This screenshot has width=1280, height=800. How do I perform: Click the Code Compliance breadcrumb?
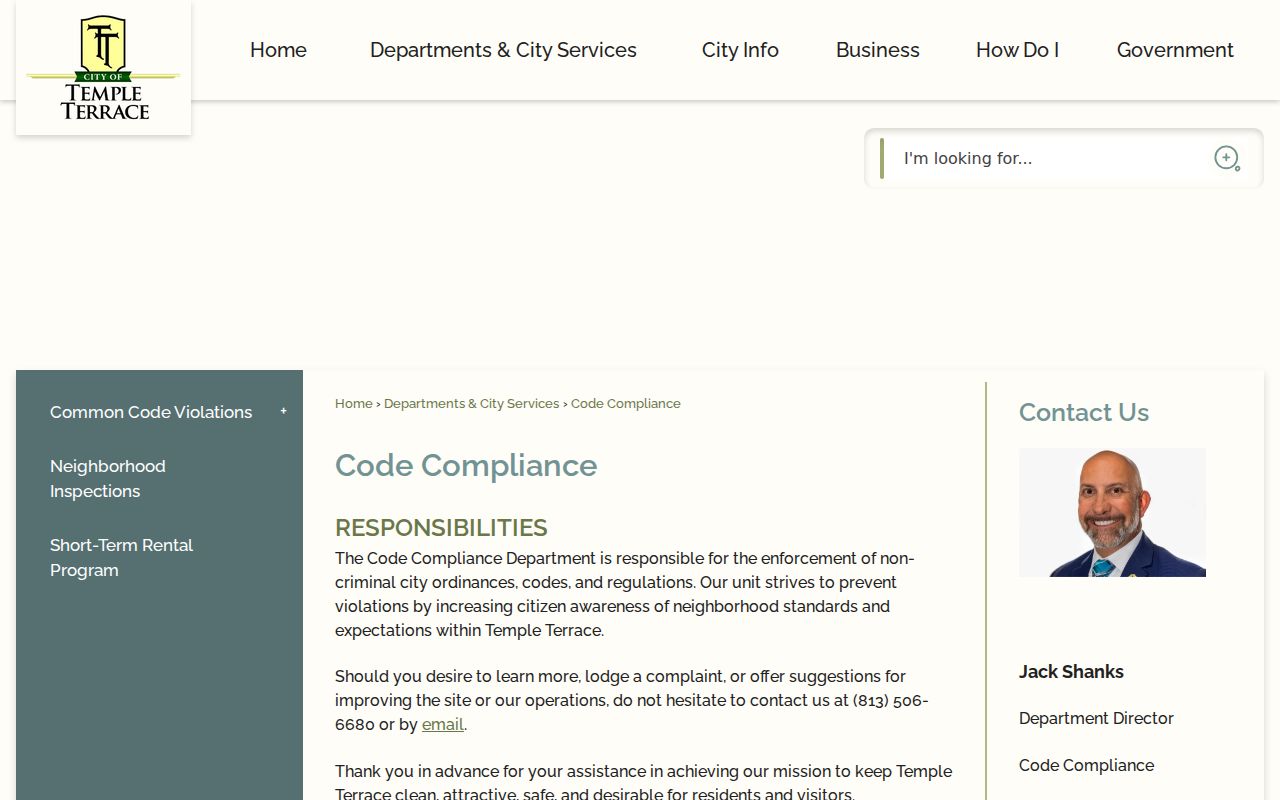626,403
